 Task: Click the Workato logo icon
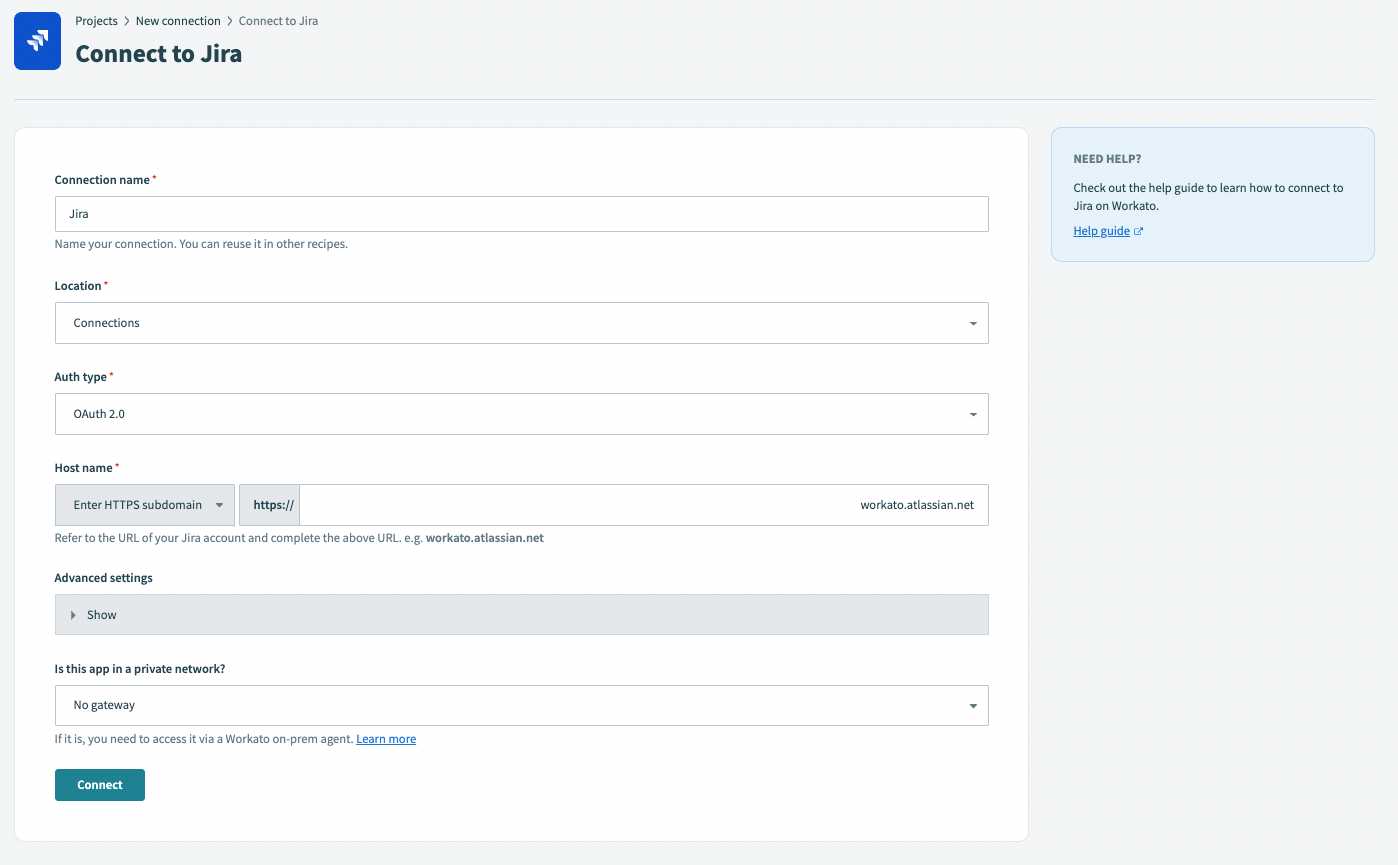[37, 40]
